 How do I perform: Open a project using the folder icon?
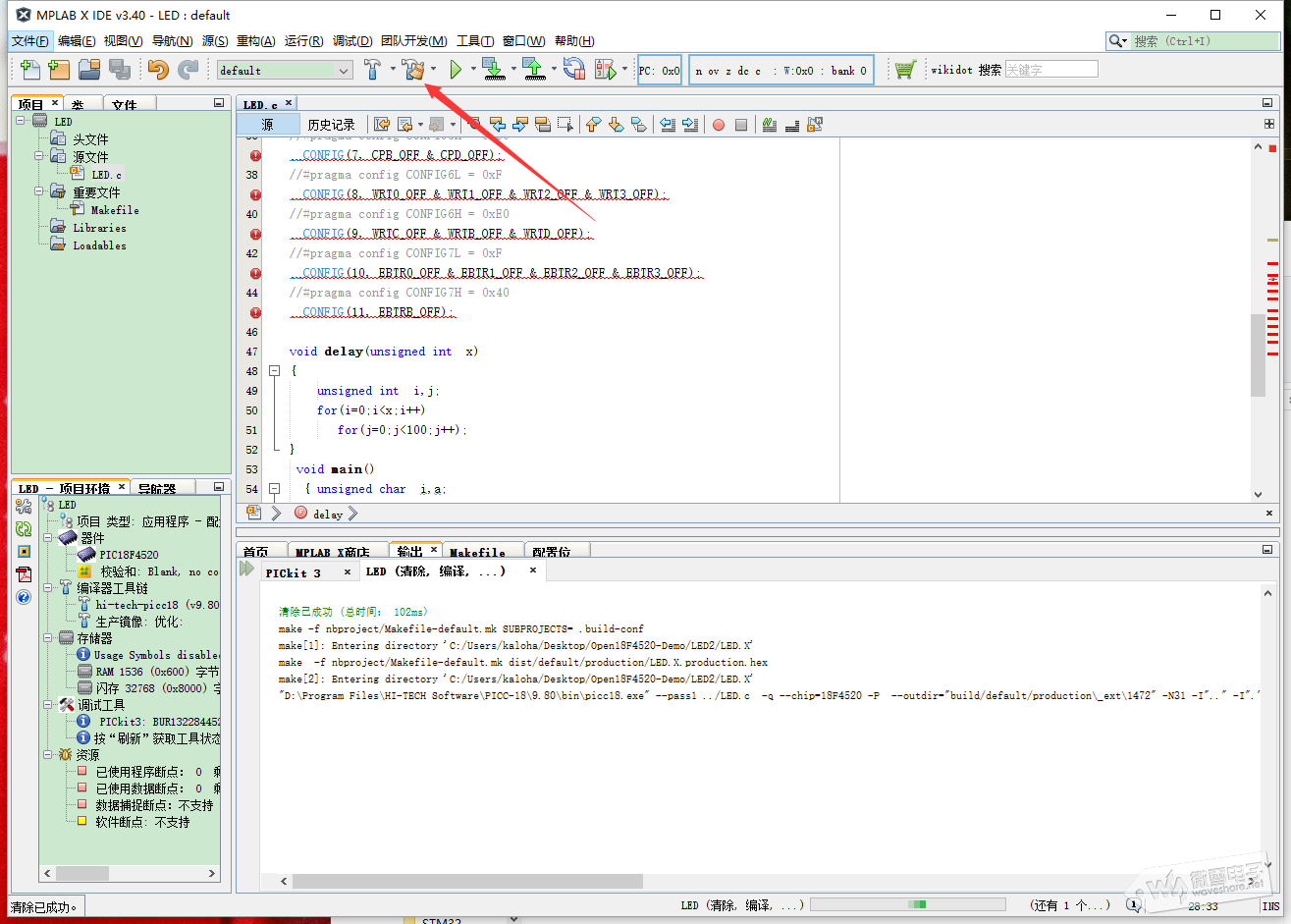click(x=89, y=70)
